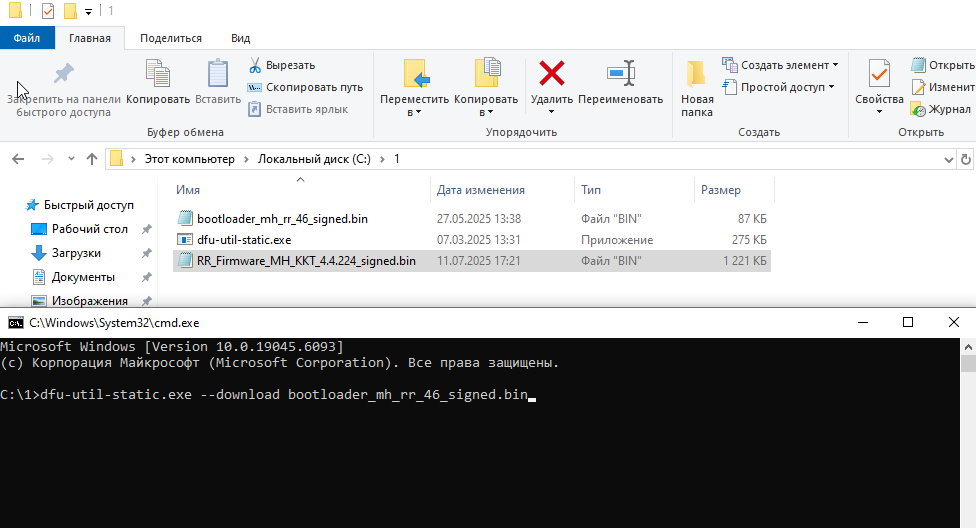This screenshot has height=528, width=976.
Task: Click Paste Shortcut button
Action: [x=297, y=109]
